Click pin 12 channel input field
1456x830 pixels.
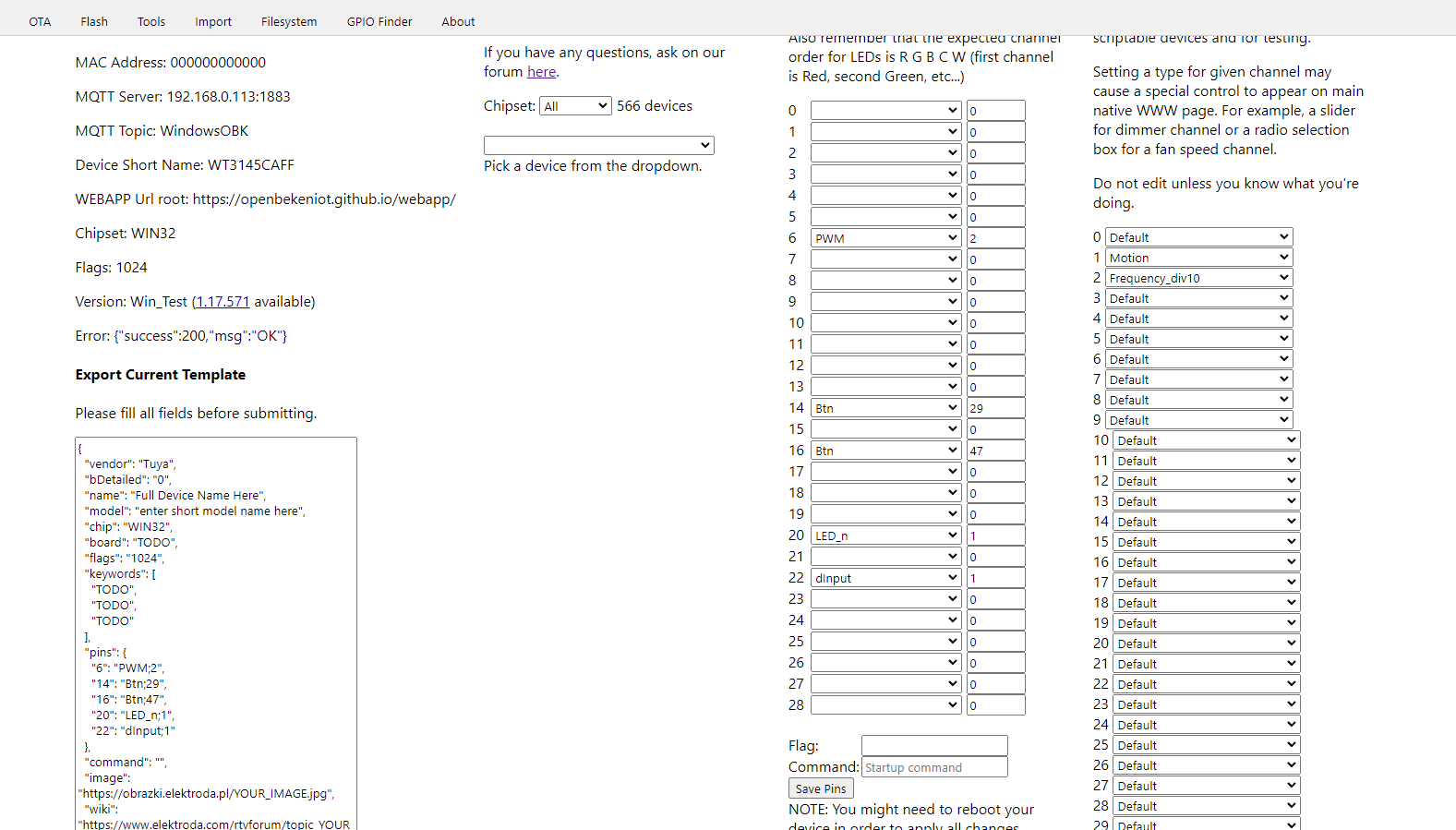point(995,366)
